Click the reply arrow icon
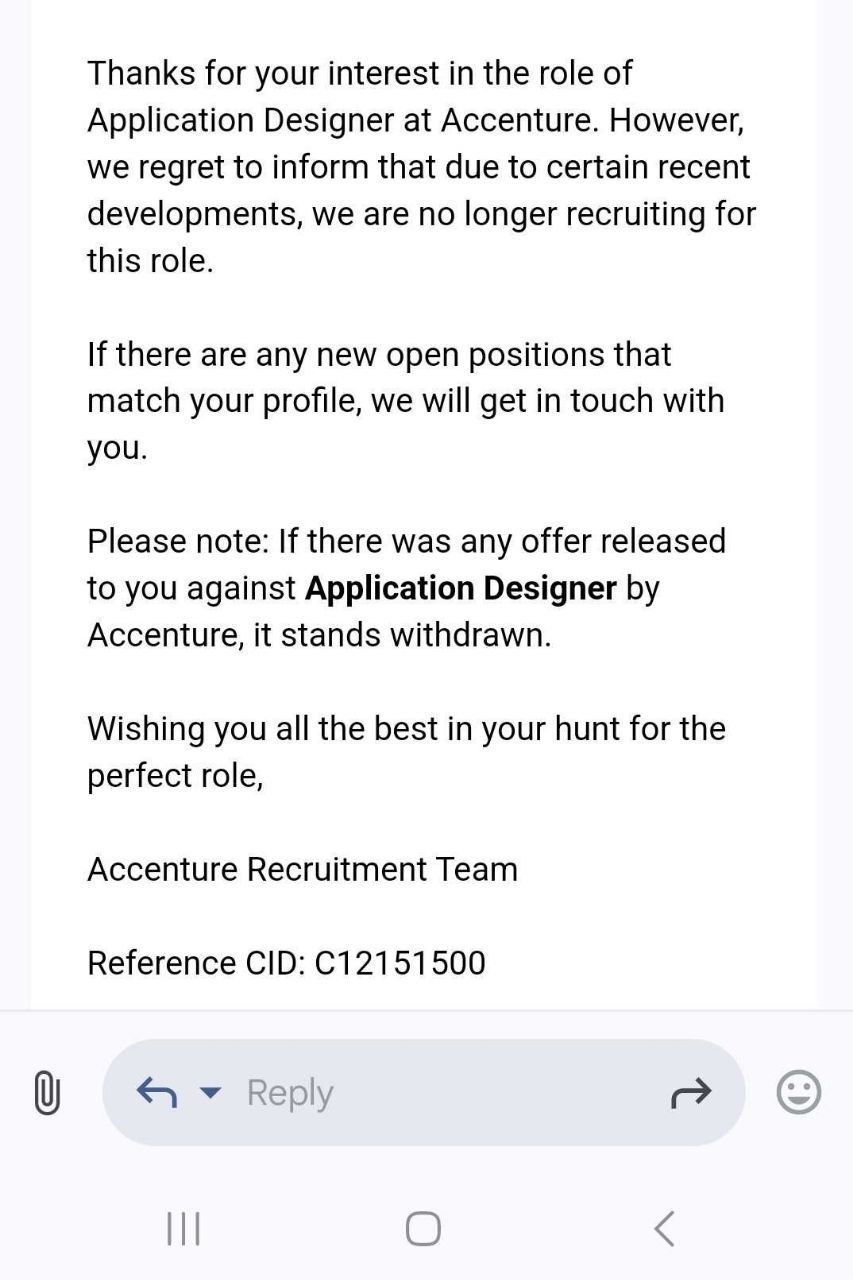The height and width of the screenshot is (1280, 853). pyautogui.click(x=156, y=1092)
